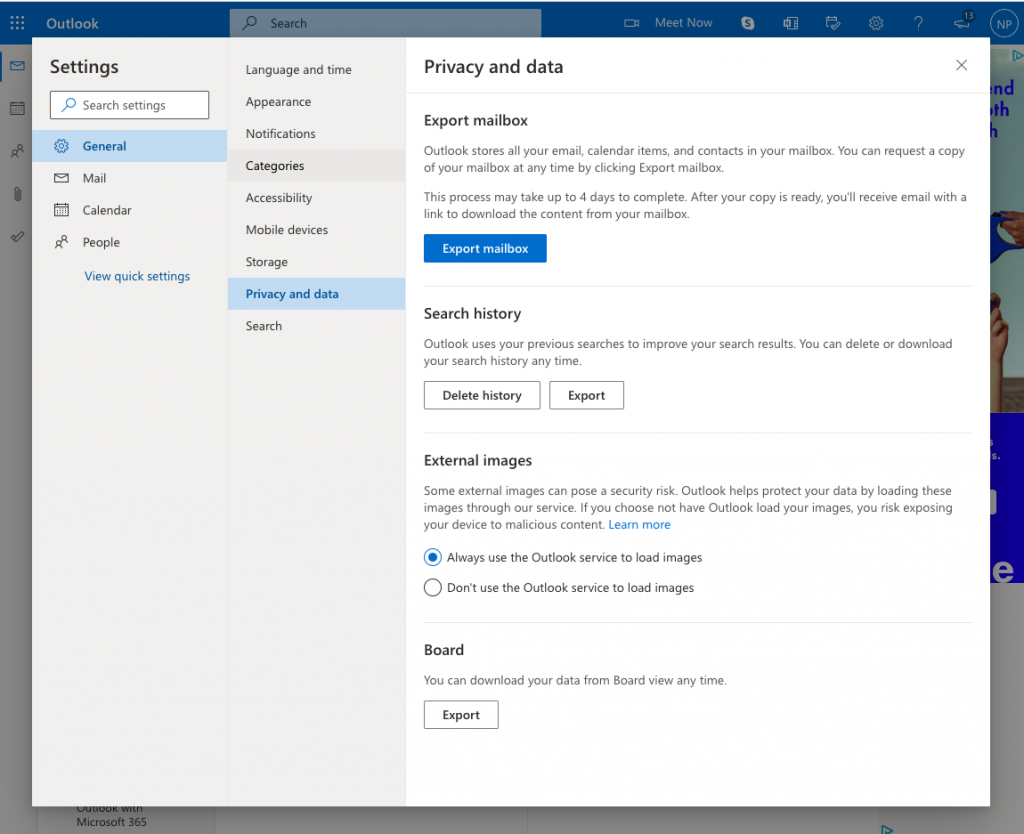Click Meet Now in the header
Viewport: 1024px width, 834px height.
683,23
